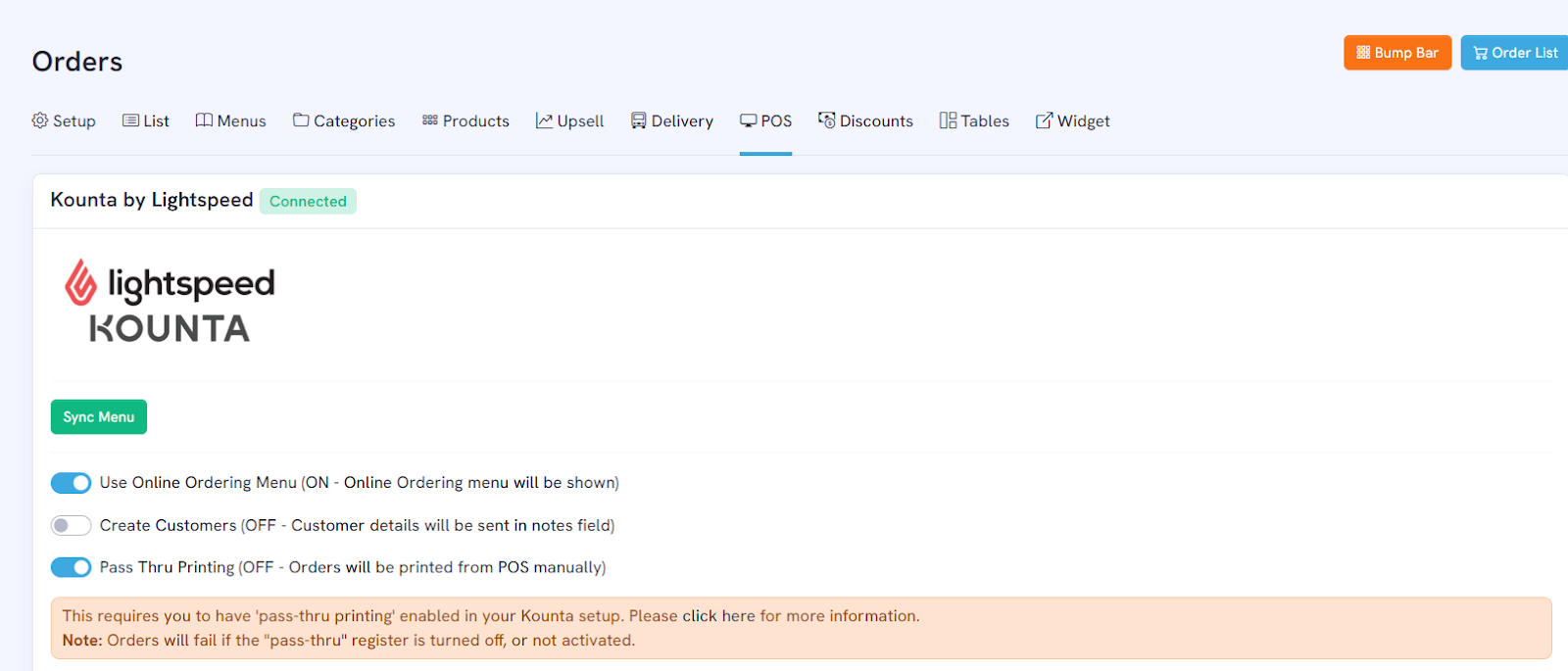The height and width of the screenshot is (671, 1568).
Task: Switch to the List tab
Action: click(146, 120)
